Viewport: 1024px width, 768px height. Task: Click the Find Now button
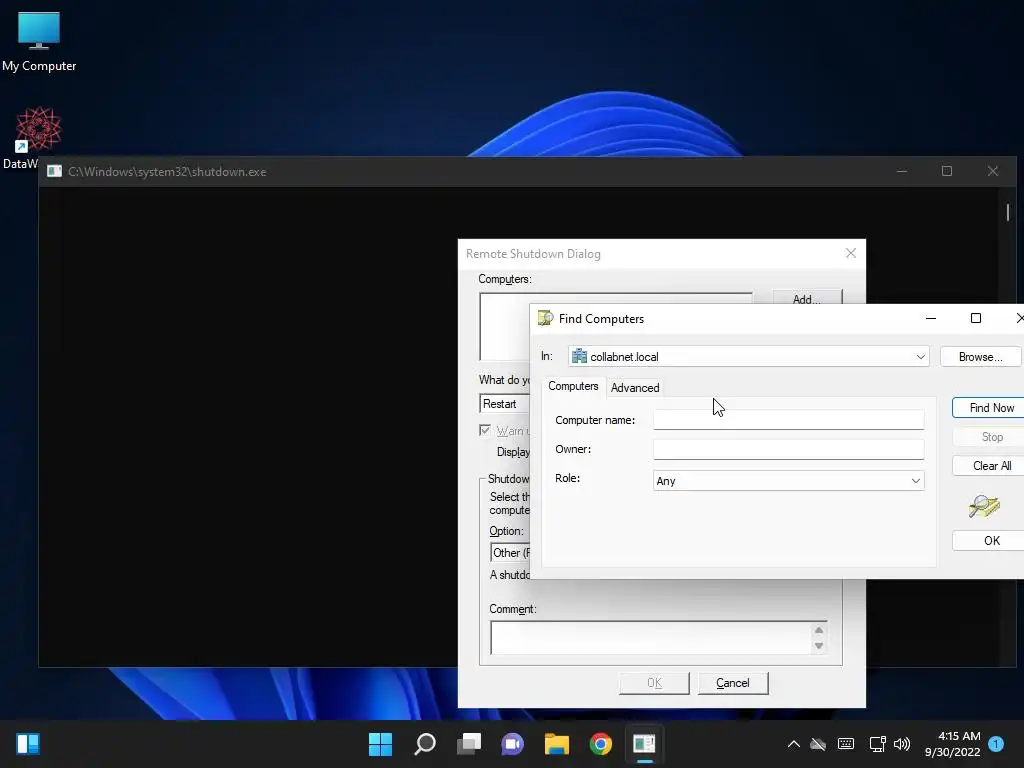(988, 408)
